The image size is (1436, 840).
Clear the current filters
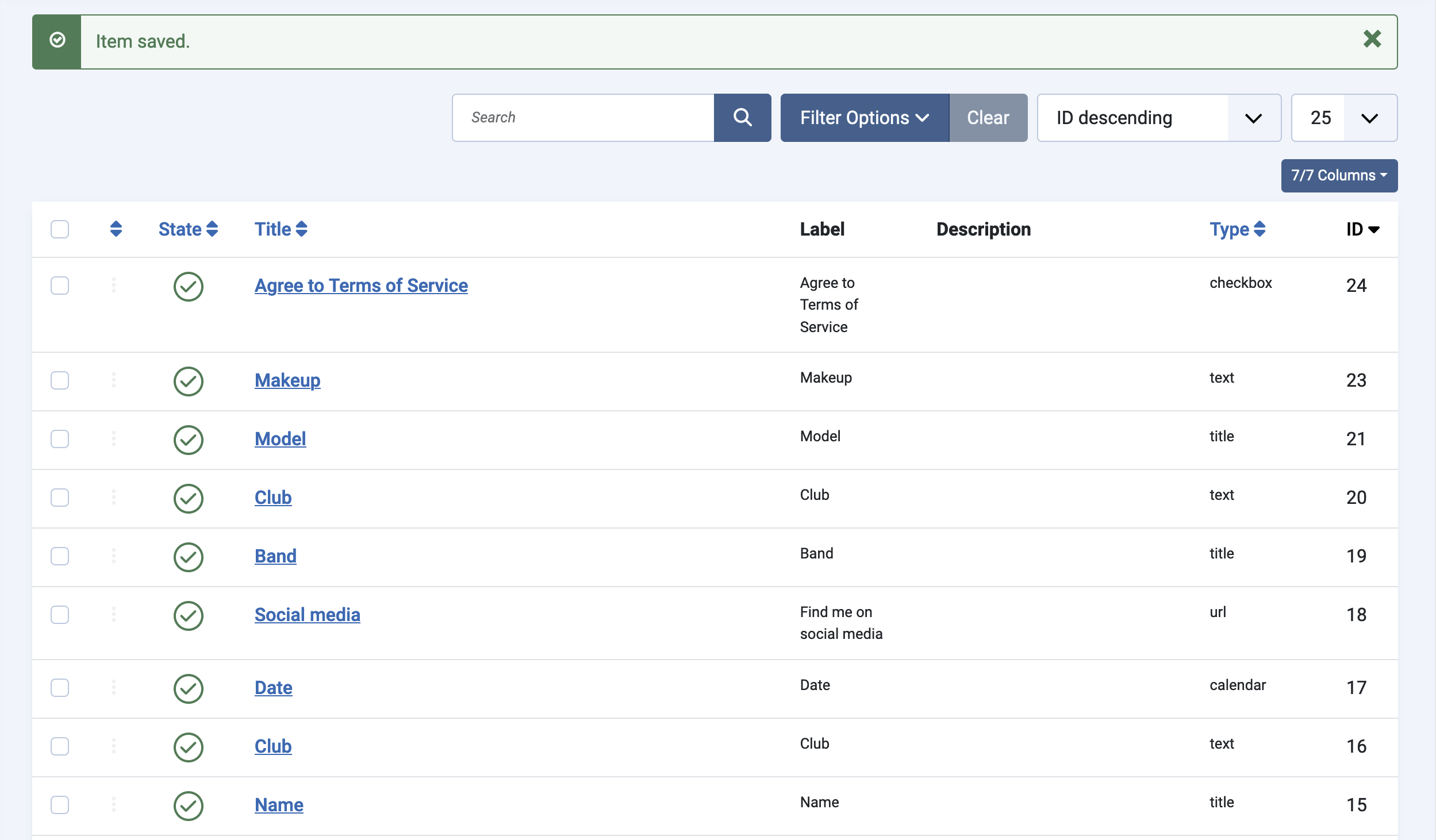tap(988, 118)
